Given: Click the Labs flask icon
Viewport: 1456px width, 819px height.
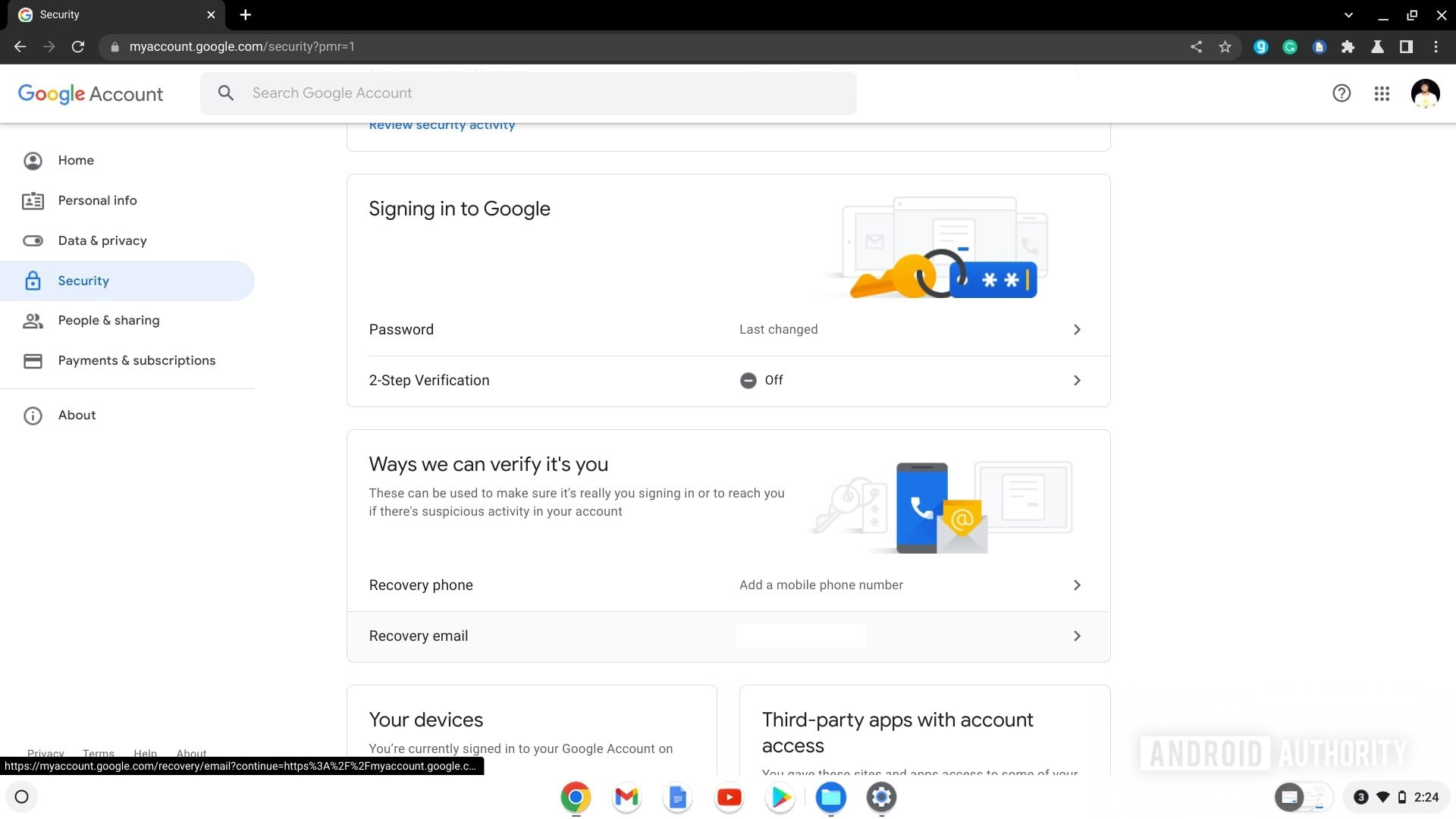Looking at the screenshot, I should [1377, 47].
